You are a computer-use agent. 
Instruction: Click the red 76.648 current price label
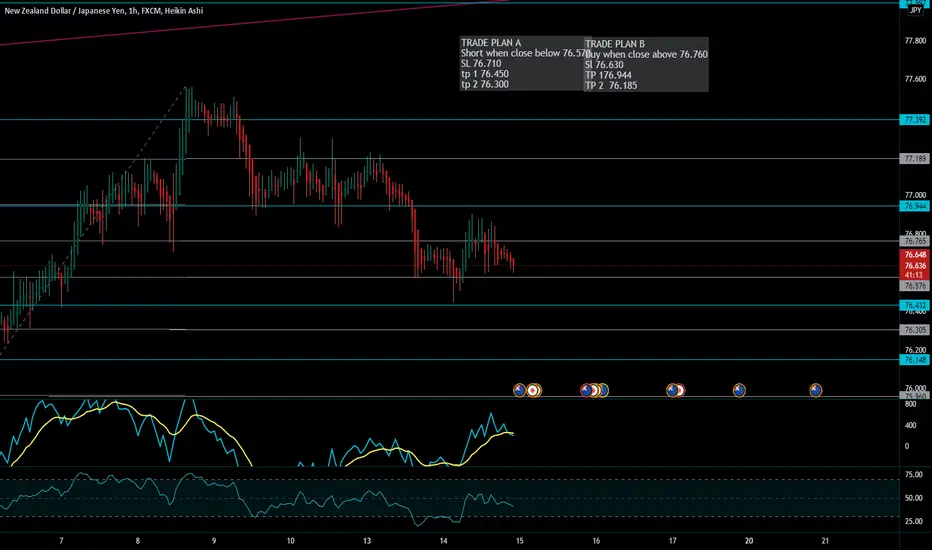coord(915,254)
